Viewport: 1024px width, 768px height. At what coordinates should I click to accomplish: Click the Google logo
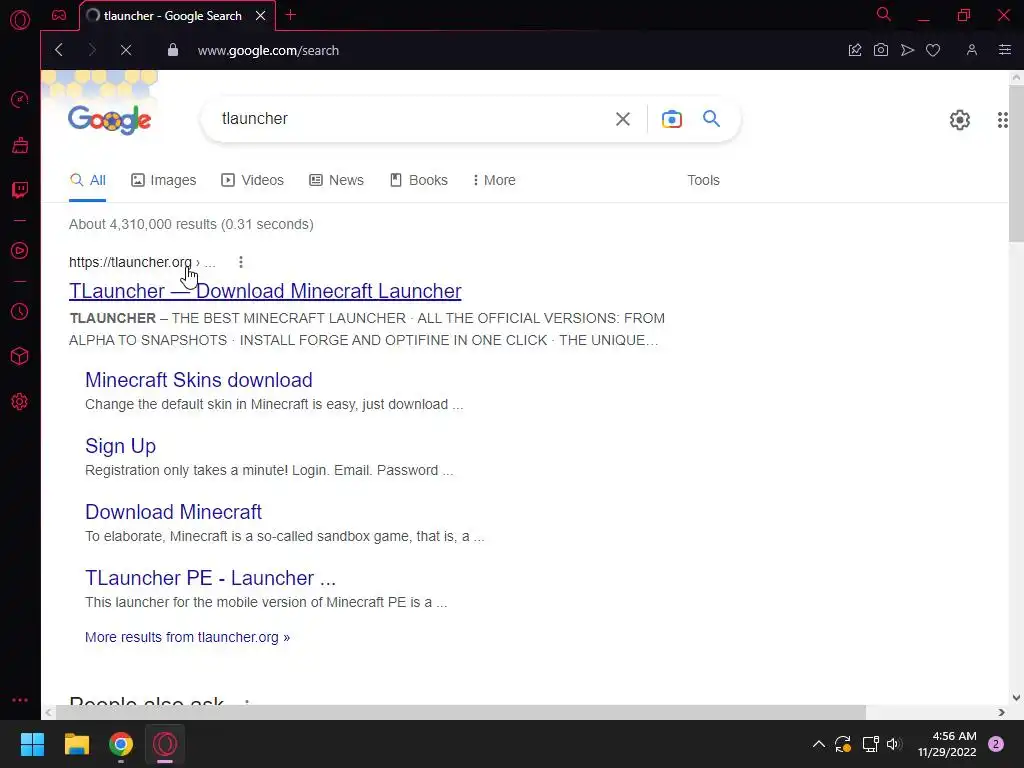(x=110, y=120)
